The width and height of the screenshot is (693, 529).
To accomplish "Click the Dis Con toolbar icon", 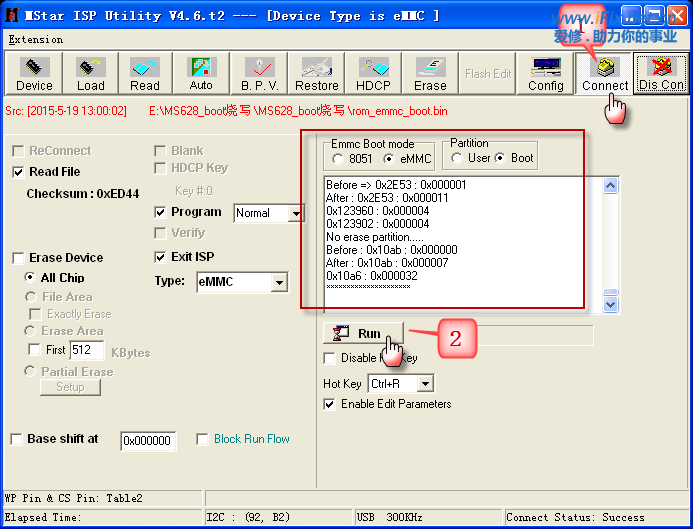I will pos(662,73).
